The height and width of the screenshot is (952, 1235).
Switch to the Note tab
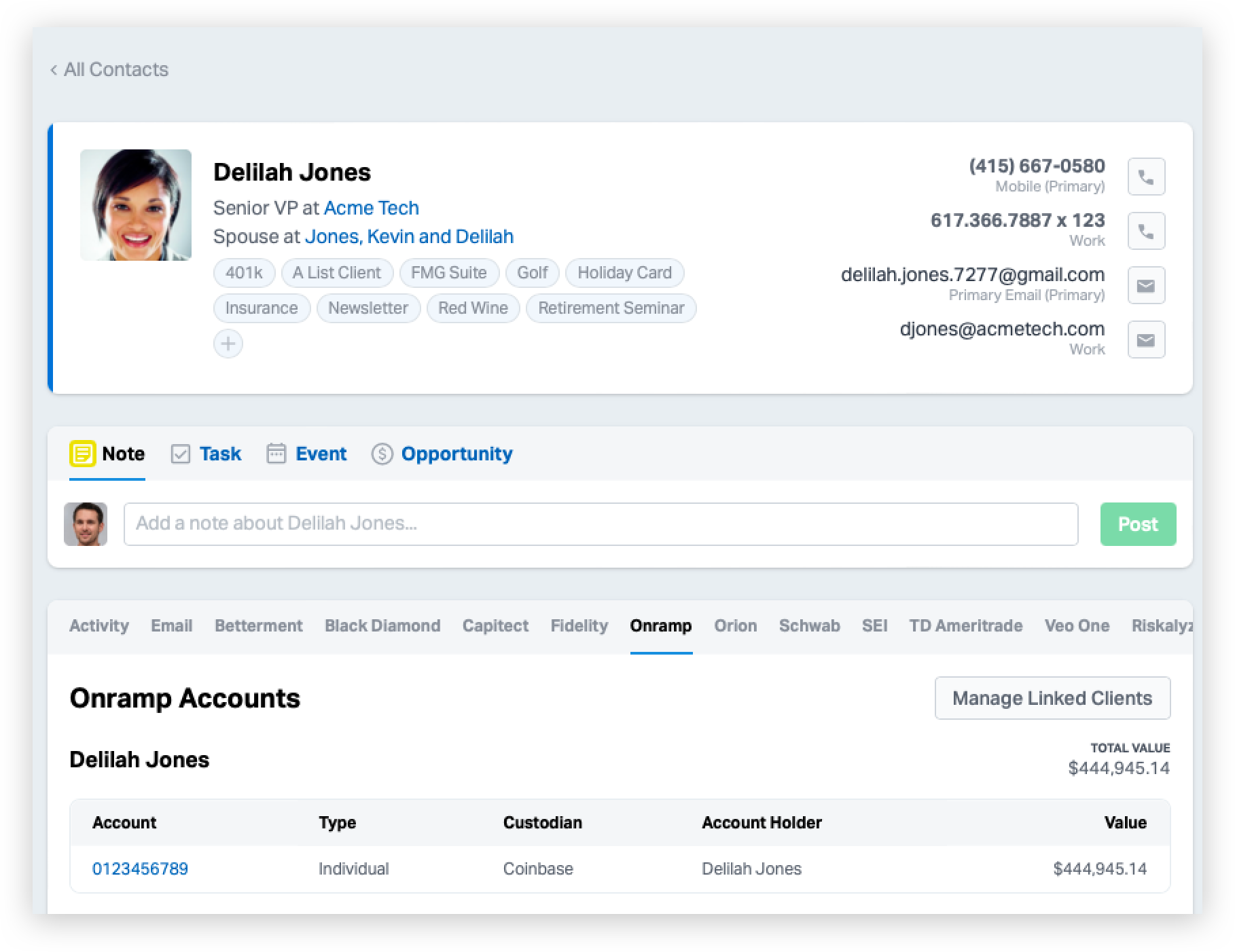click(107, 454)
